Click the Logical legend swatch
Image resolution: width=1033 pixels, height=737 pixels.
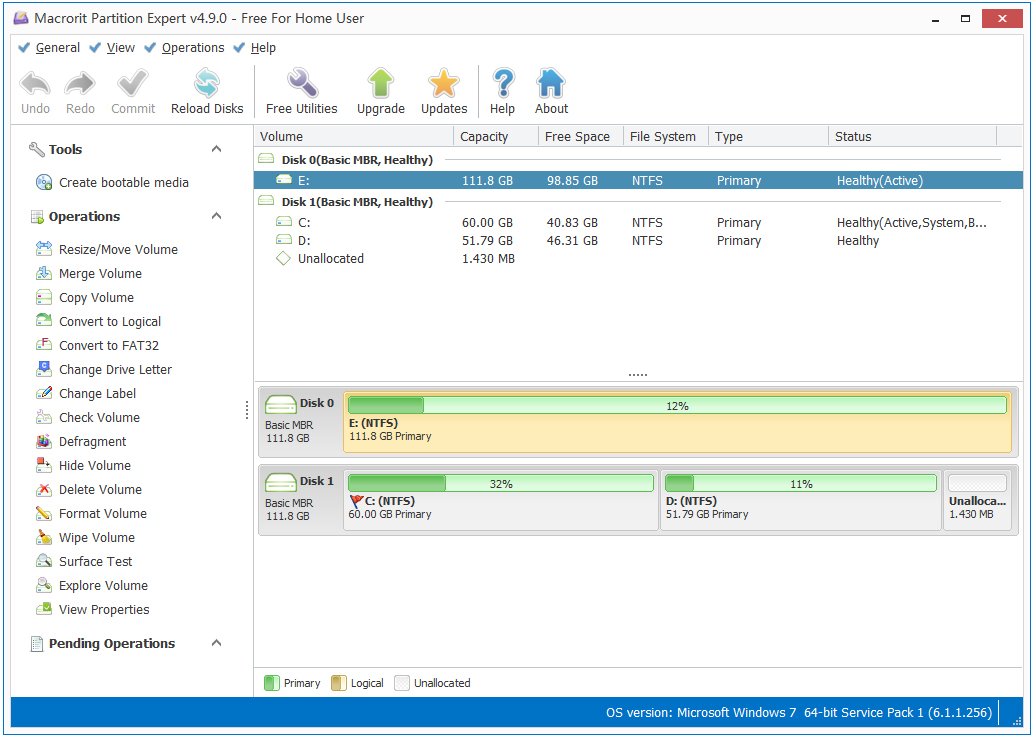(339, 683)
